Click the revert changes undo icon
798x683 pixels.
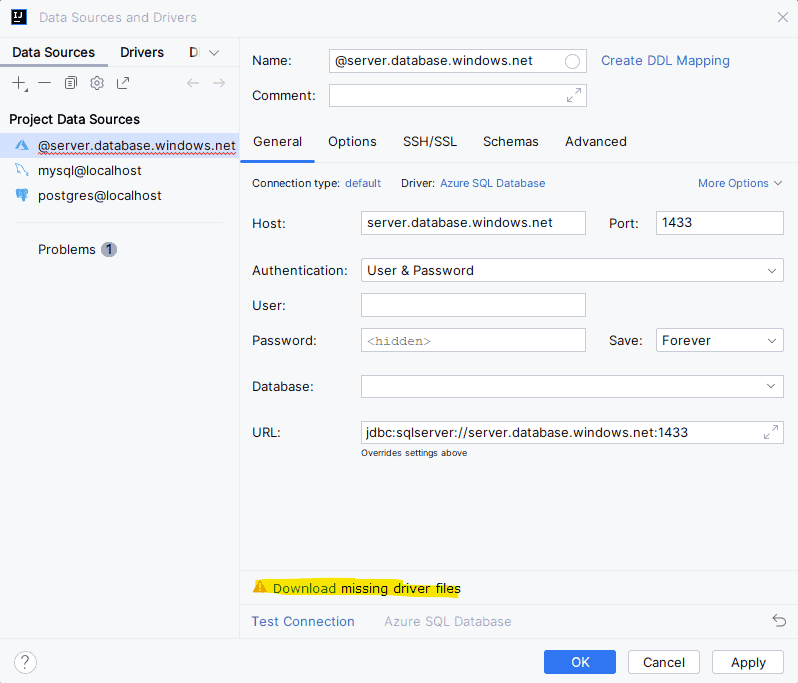[779, 620]
